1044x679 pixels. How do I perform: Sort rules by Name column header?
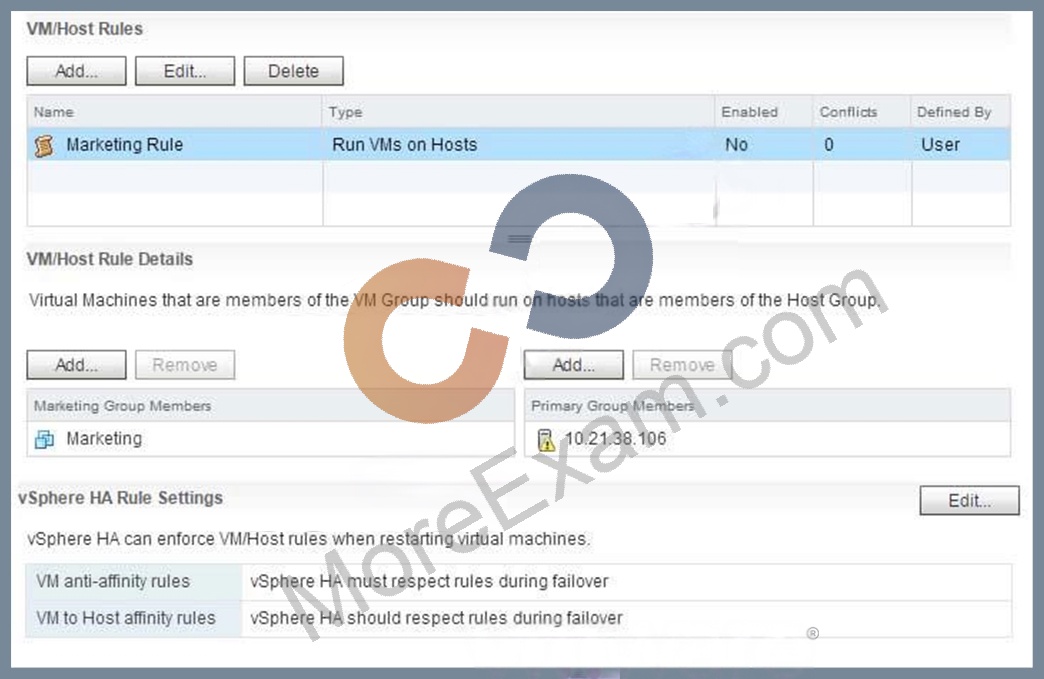pos(175,112)
